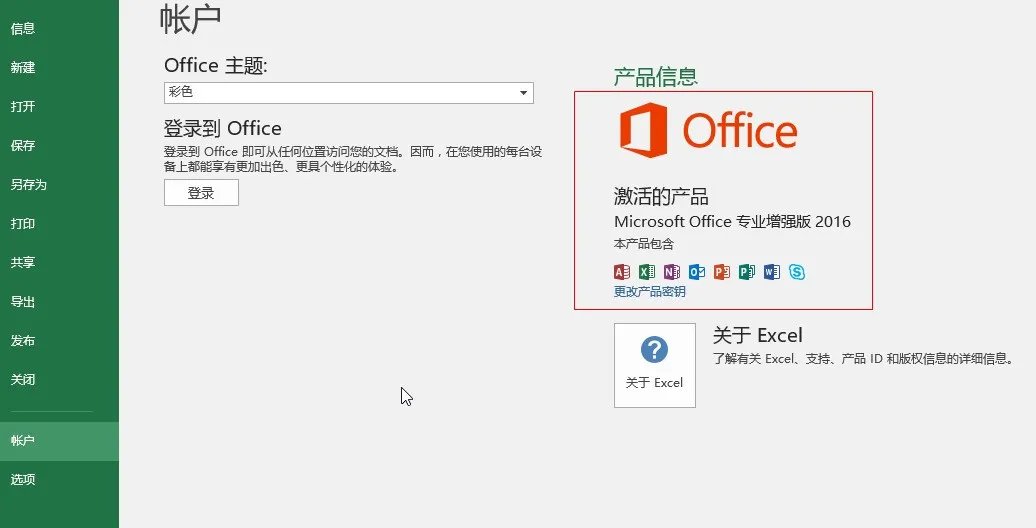1036x528 pixels.
Task: Click the orange Office logo
Action: [x=708, y=130]
